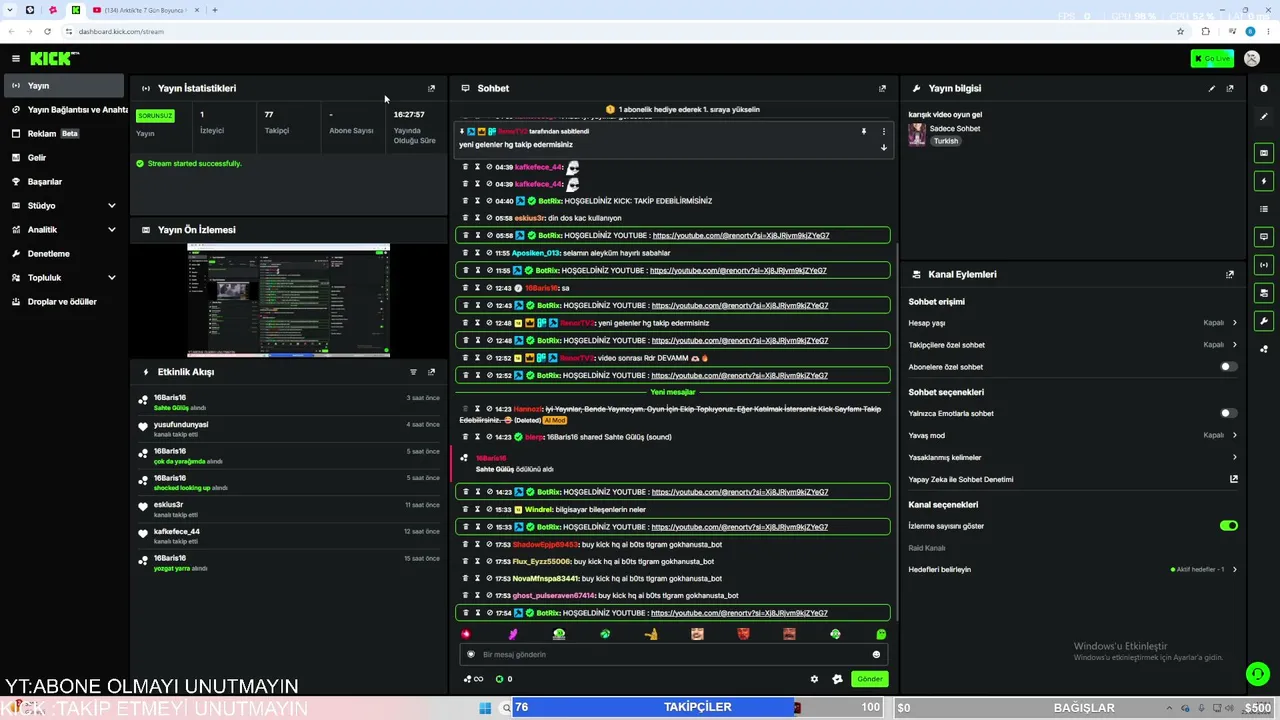Click the Kick logo
Viewport: 1280px width, 720px height.
[54, 59]
